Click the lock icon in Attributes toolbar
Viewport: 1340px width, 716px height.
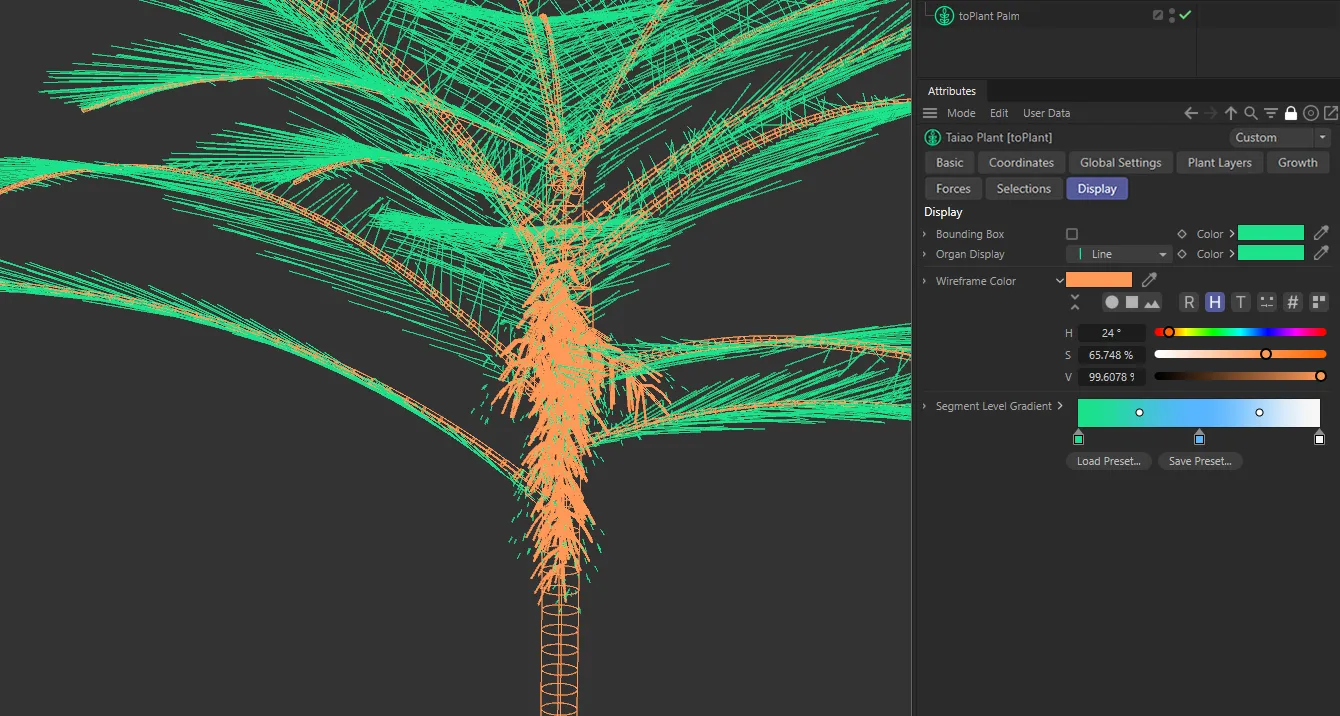[x=1290, y=113]
